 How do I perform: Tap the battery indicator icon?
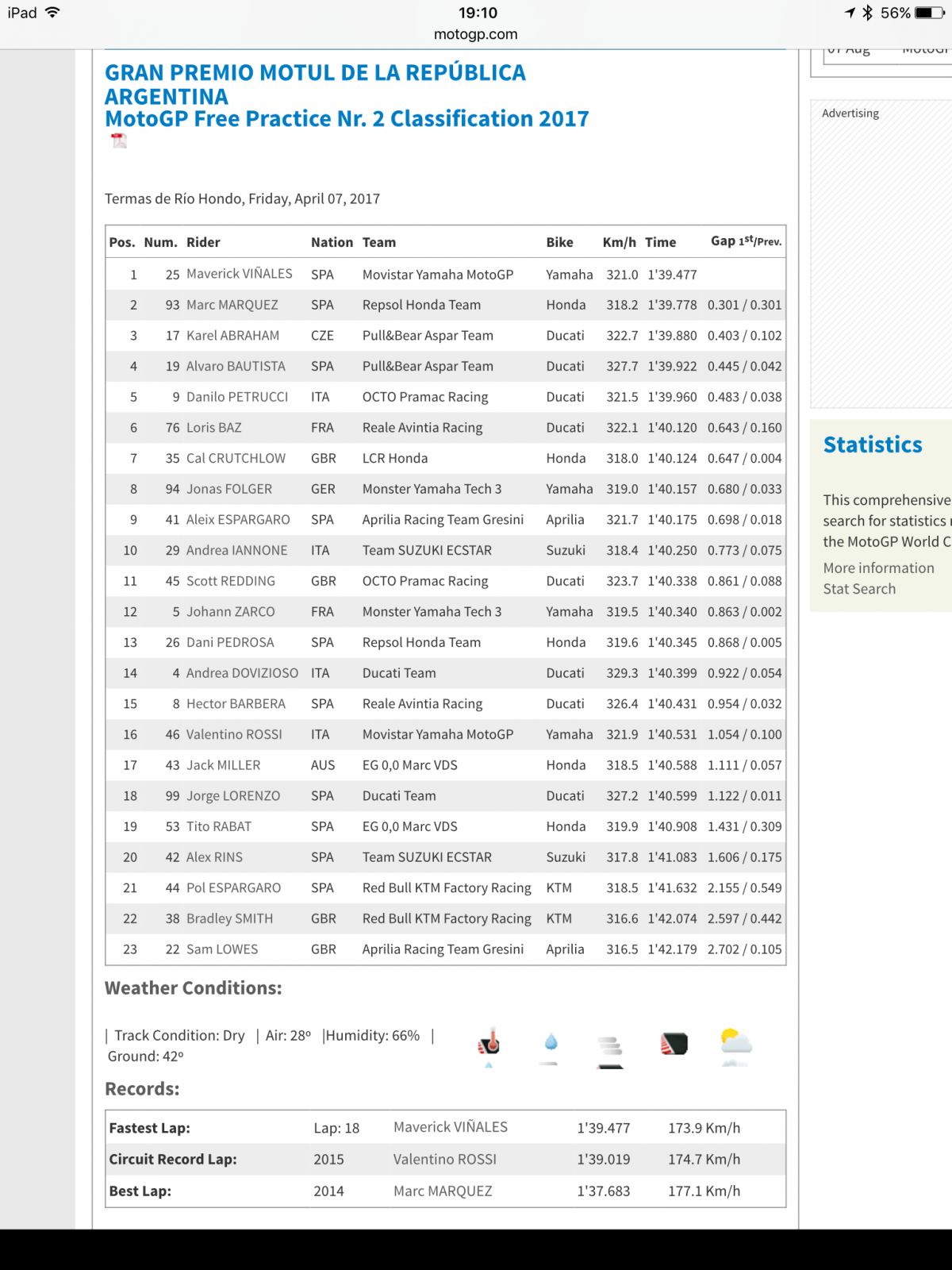click(929, 13)
